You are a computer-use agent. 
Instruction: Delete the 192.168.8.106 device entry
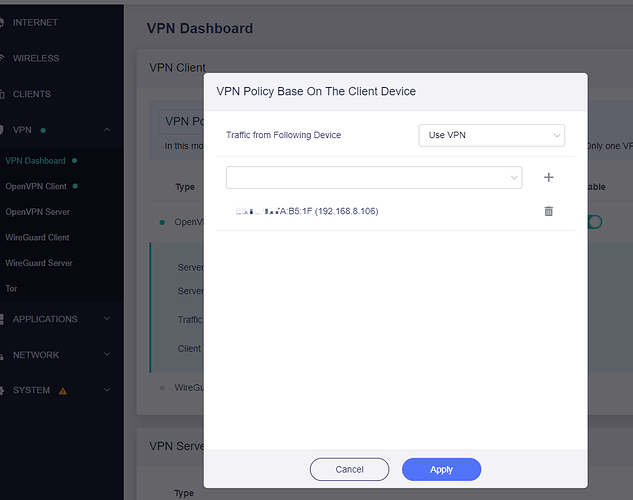click(x=548, y=211)
